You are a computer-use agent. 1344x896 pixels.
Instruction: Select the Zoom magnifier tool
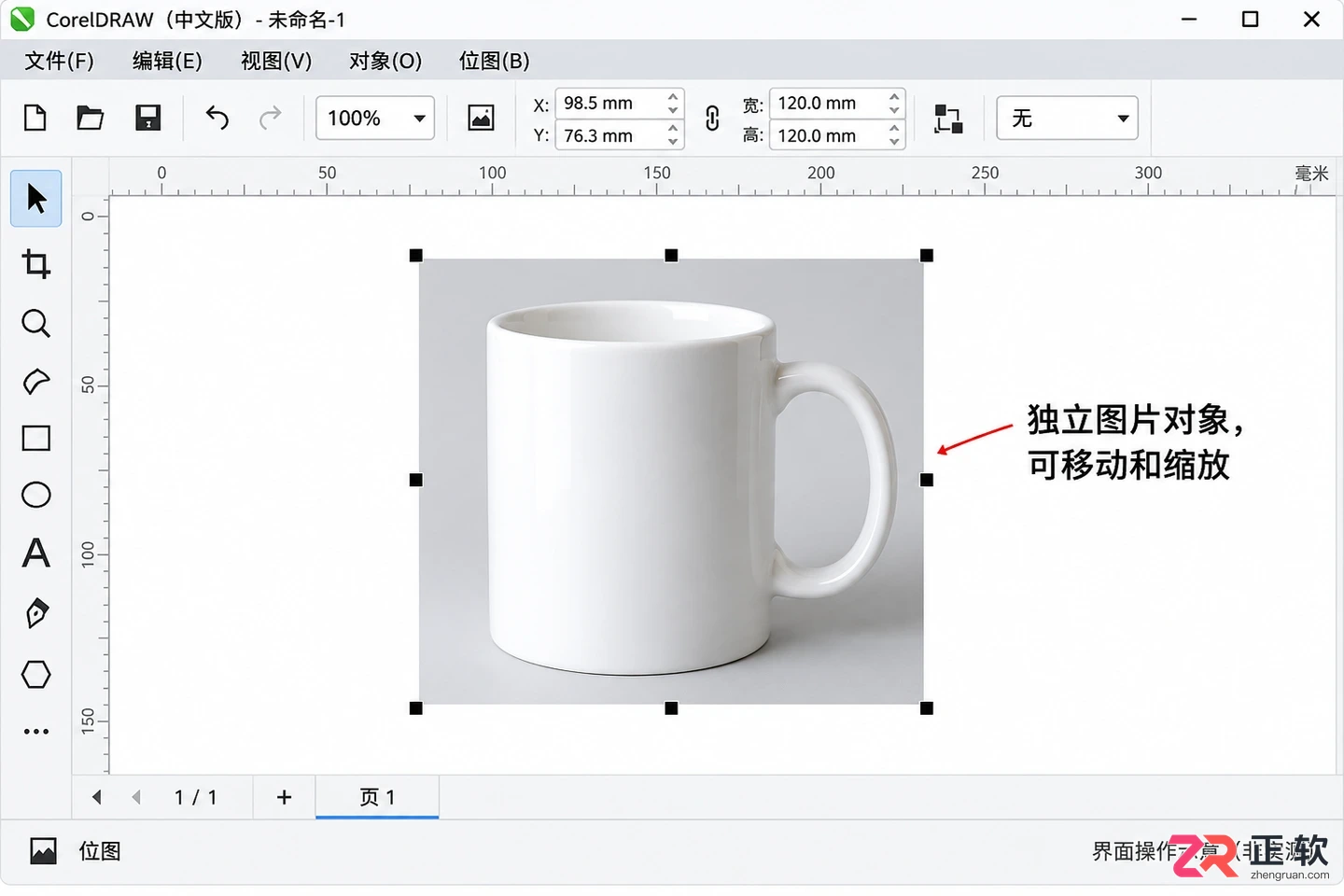point(36,324)
